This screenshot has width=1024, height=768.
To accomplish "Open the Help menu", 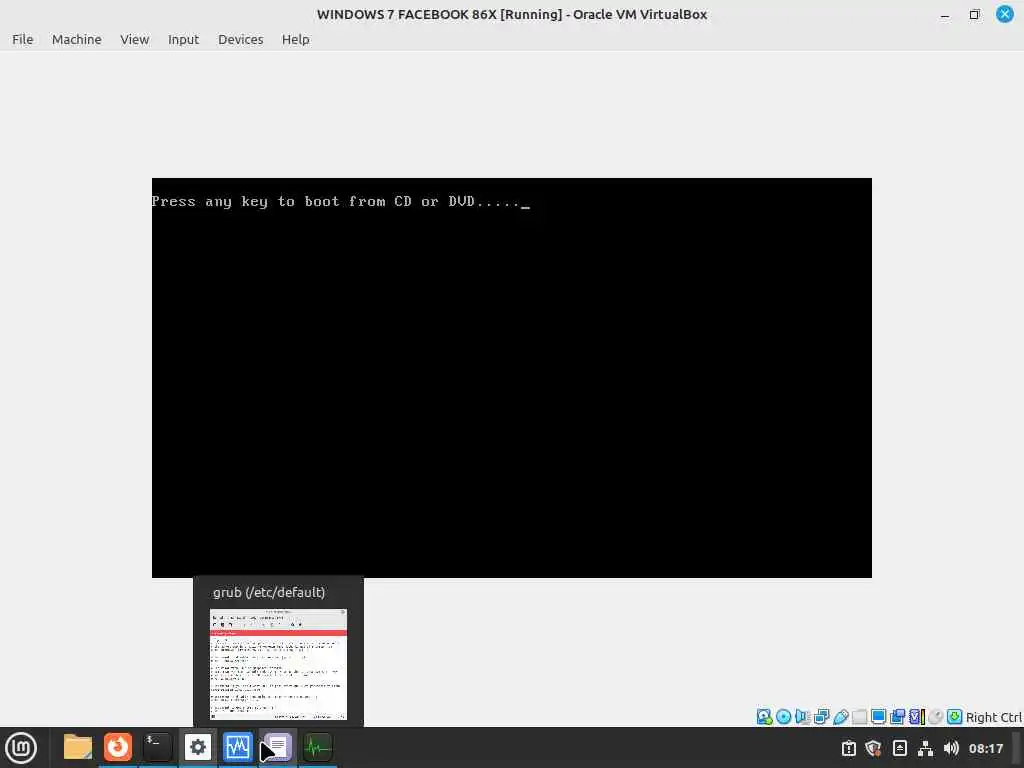I will click(295, 39).
